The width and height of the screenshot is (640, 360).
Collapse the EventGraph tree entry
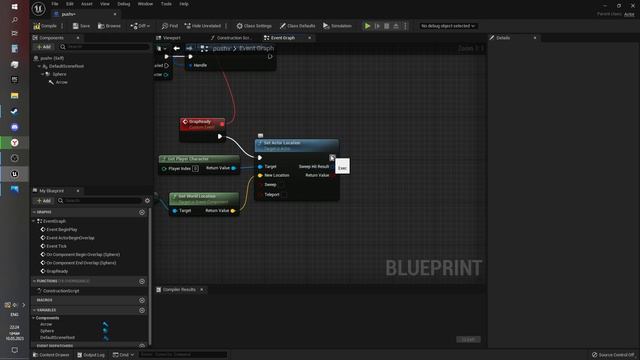coord(34,221)
